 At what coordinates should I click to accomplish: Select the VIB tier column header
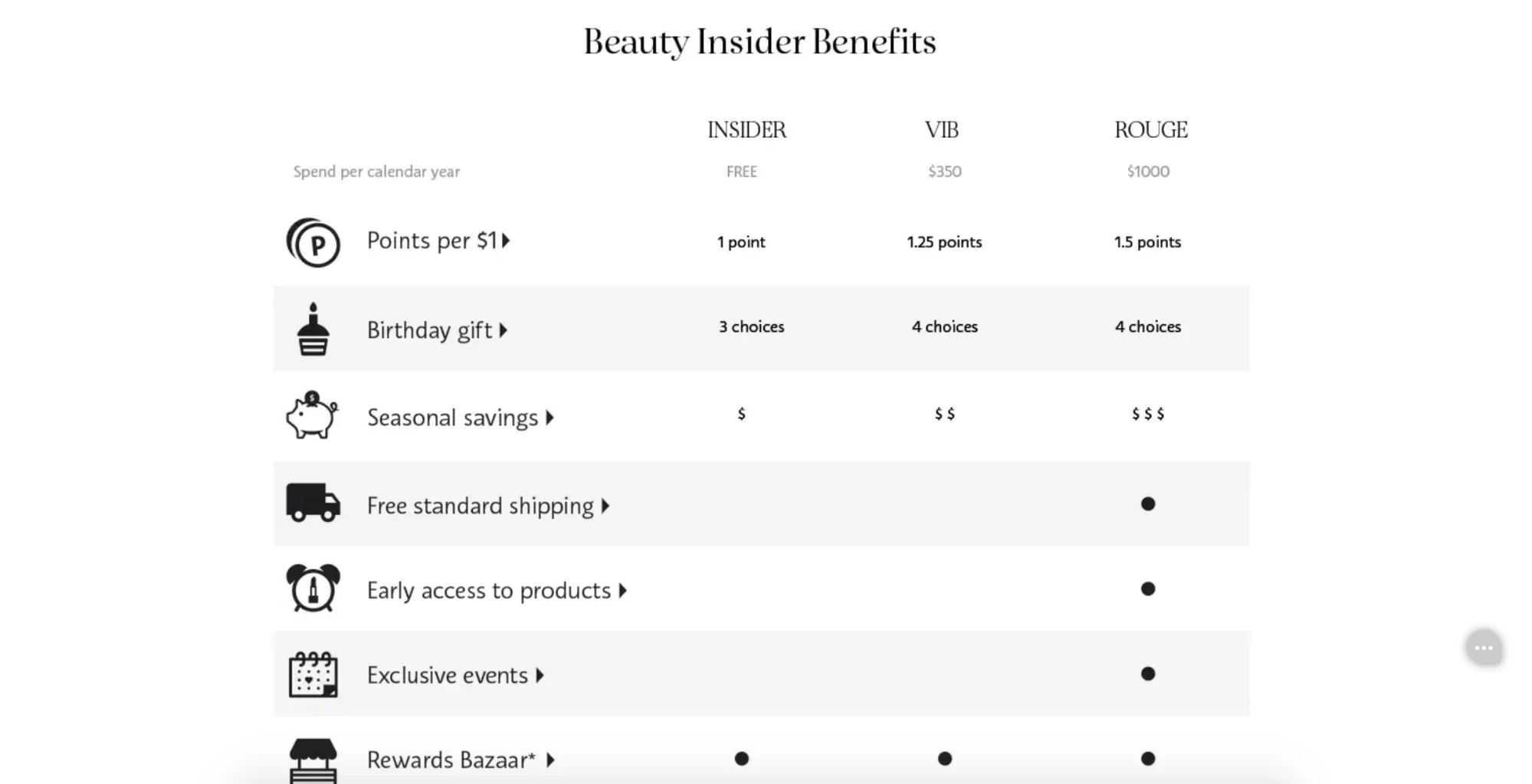tap(942, 130)
